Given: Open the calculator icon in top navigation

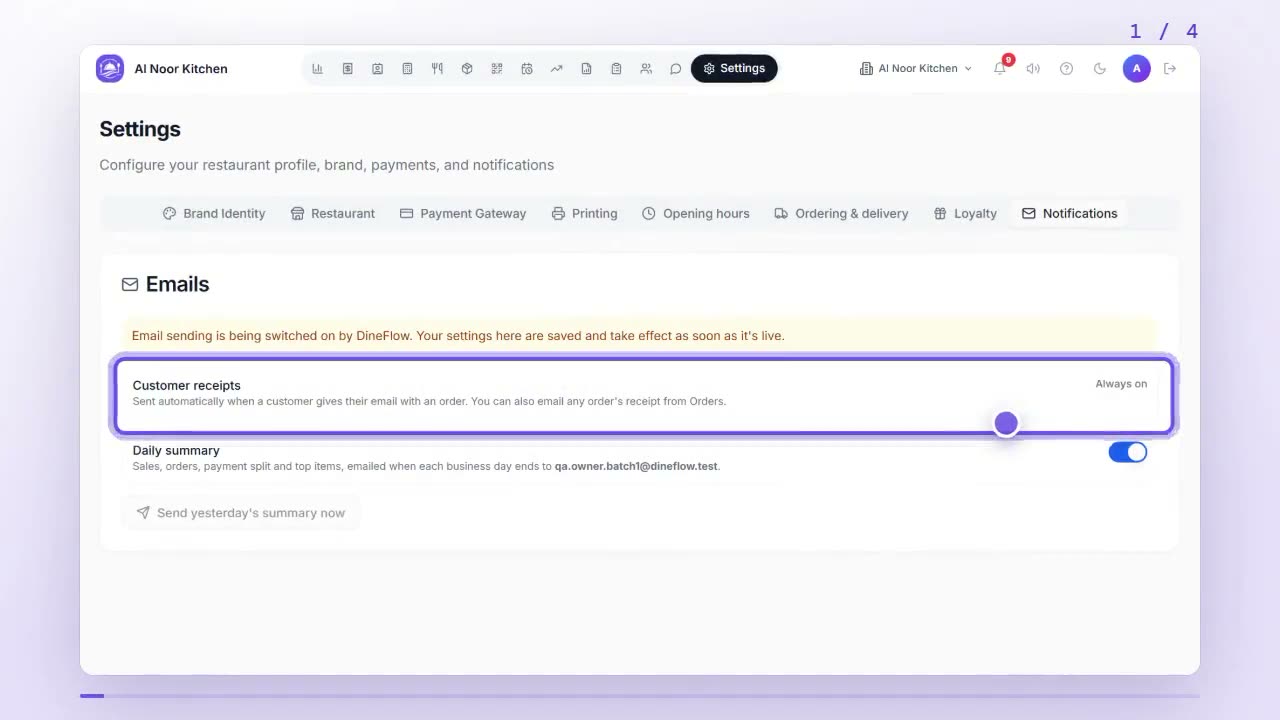Looking at the screenshot, I should coord(407,69).
